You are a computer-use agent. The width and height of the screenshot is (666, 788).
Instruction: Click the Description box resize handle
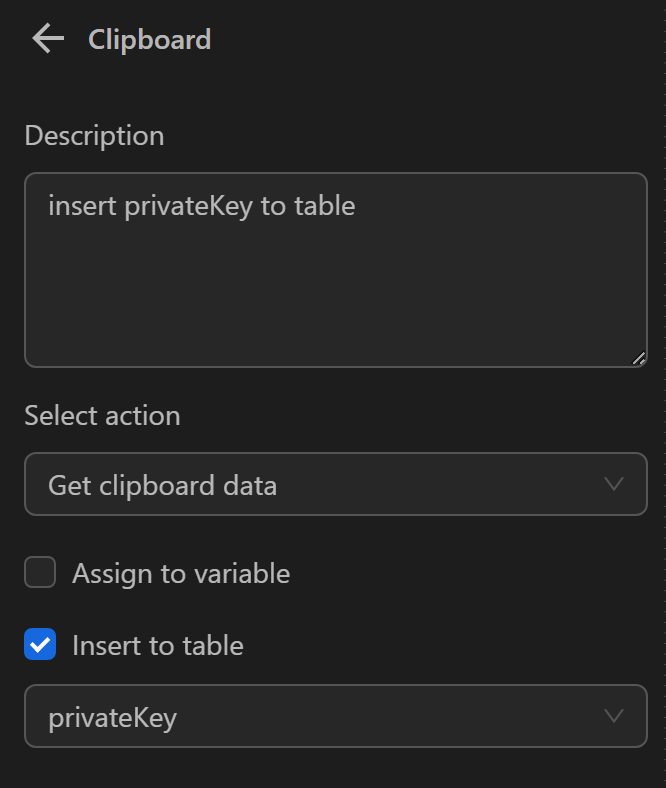pos(638,358)
